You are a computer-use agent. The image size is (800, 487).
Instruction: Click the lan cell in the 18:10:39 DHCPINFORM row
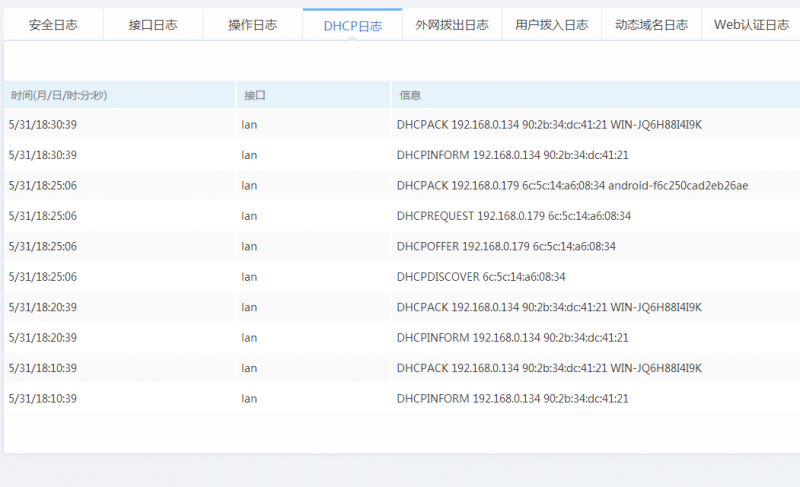(249, 399)
